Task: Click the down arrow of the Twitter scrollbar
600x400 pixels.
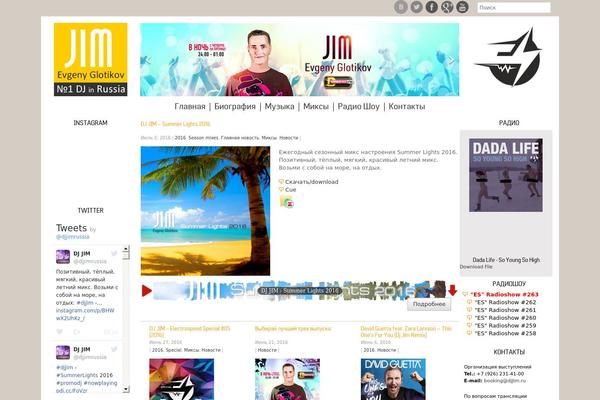Action: 126,389
